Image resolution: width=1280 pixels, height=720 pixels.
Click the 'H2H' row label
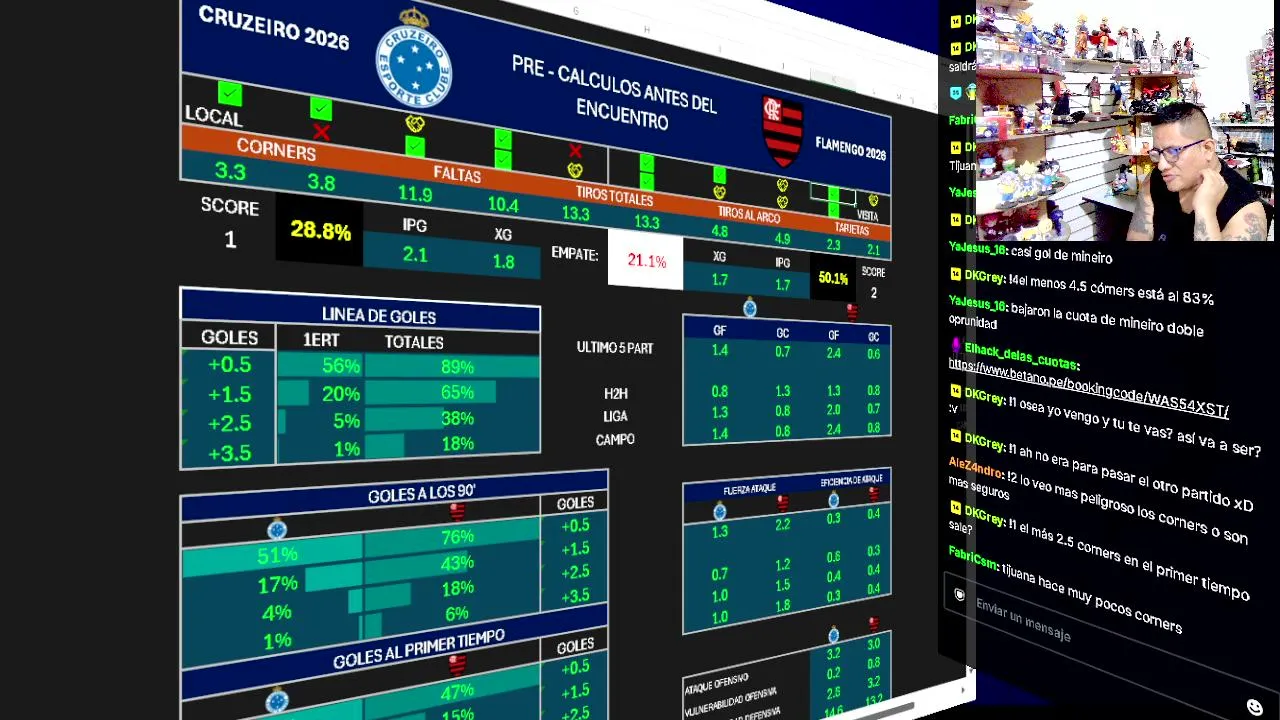point(616,394)
